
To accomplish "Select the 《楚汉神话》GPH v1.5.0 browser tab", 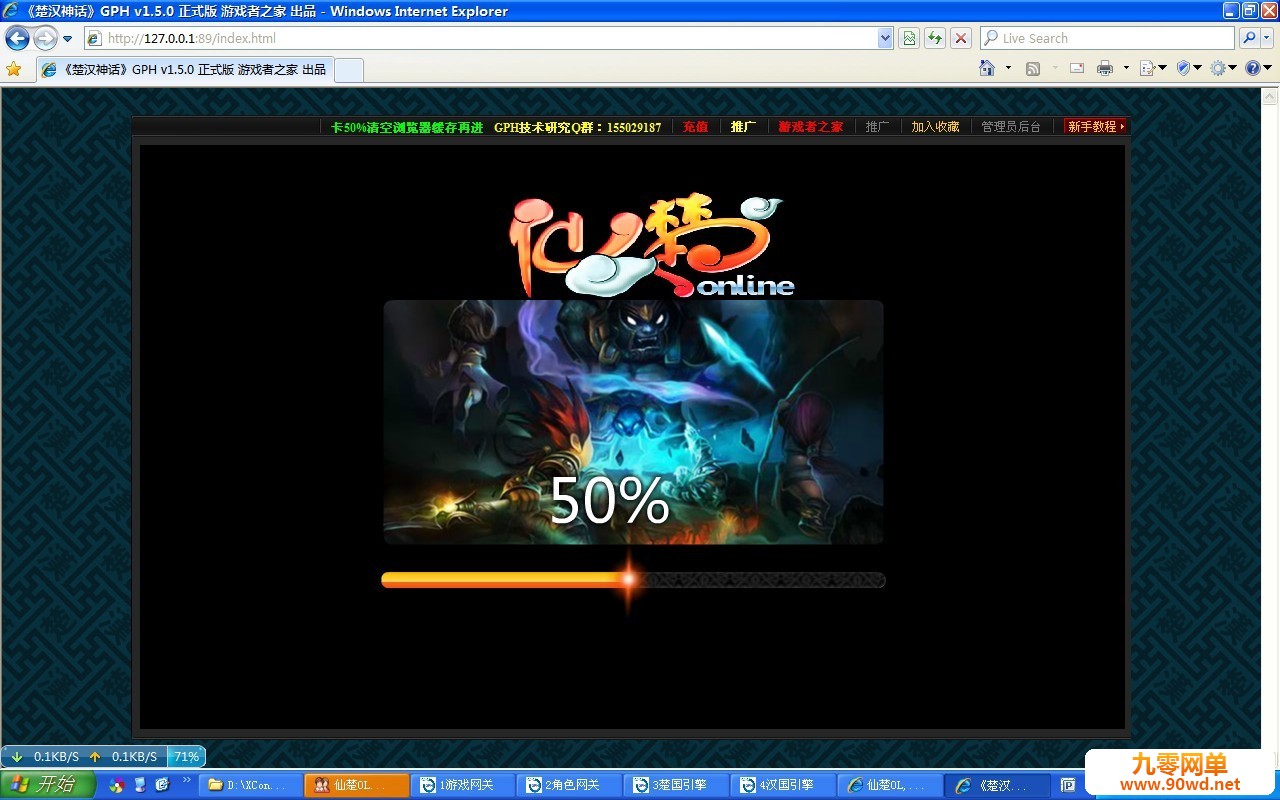I will point(184,70).
